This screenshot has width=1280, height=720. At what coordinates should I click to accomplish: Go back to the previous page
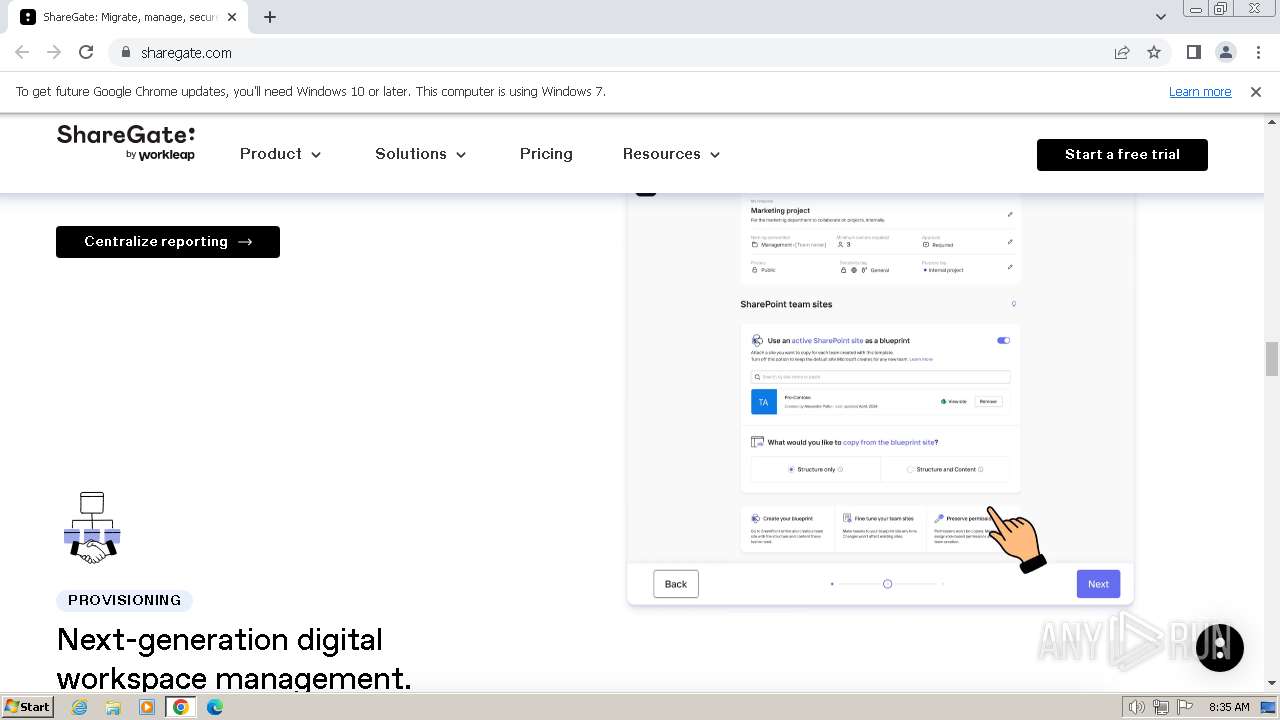(22, 52)
